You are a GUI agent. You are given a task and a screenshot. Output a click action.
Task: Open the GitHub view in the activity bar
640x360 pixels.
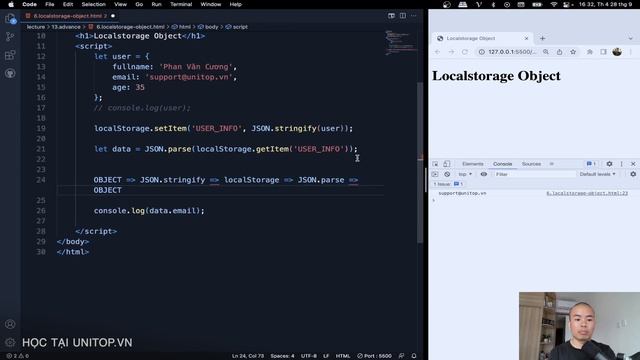coord(10,73)
